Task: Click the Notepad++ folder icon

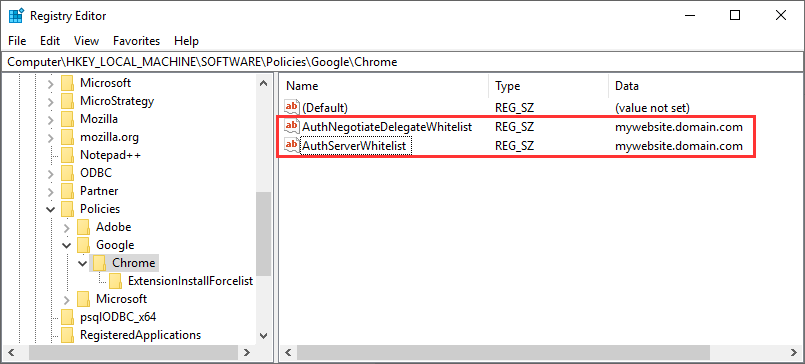Action: 68,155
